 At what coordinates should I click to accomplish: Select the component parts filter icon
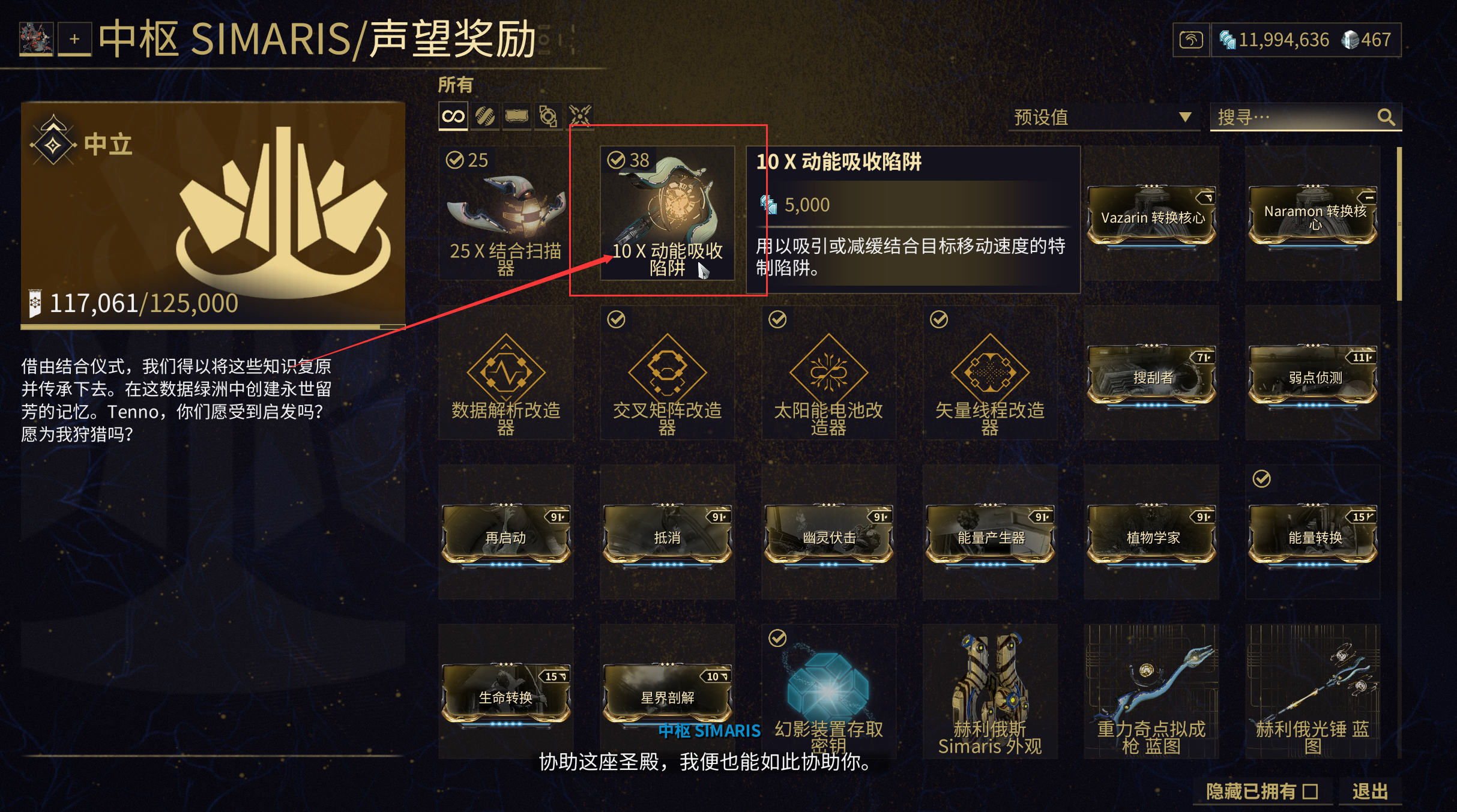pos(548,116)
